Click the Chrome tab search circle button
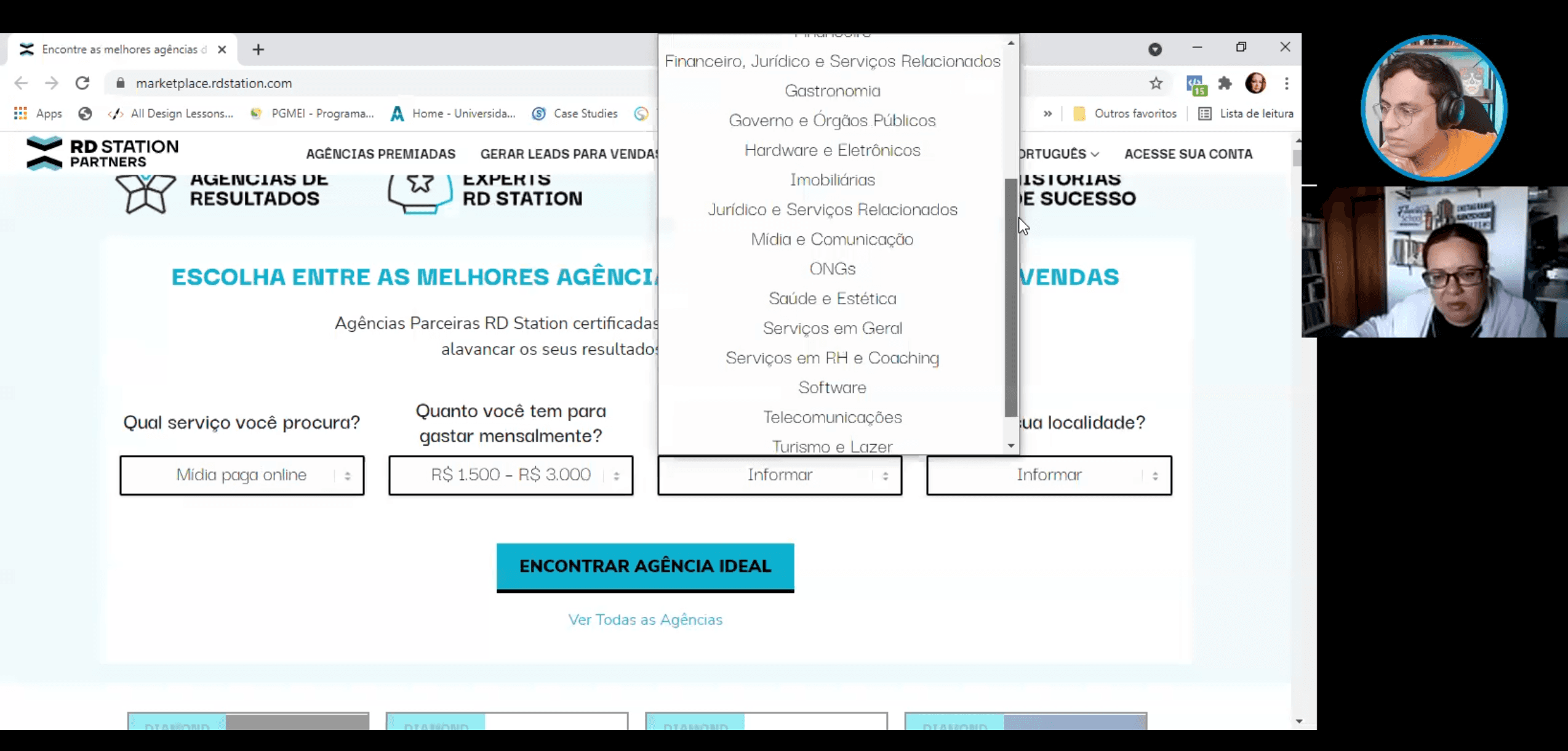1568x751 pixels. pos(1155,49)
